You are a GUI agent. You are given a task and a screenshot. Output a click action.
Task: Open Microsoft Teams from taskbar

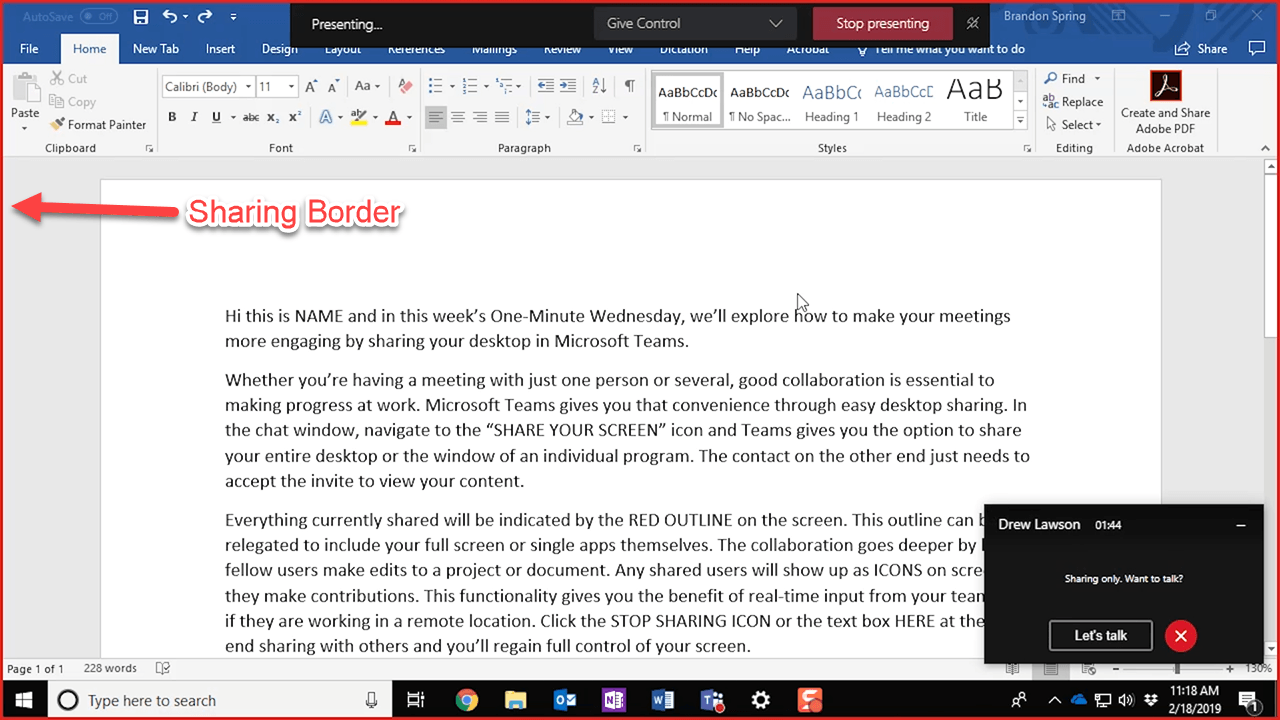point(713,700)
